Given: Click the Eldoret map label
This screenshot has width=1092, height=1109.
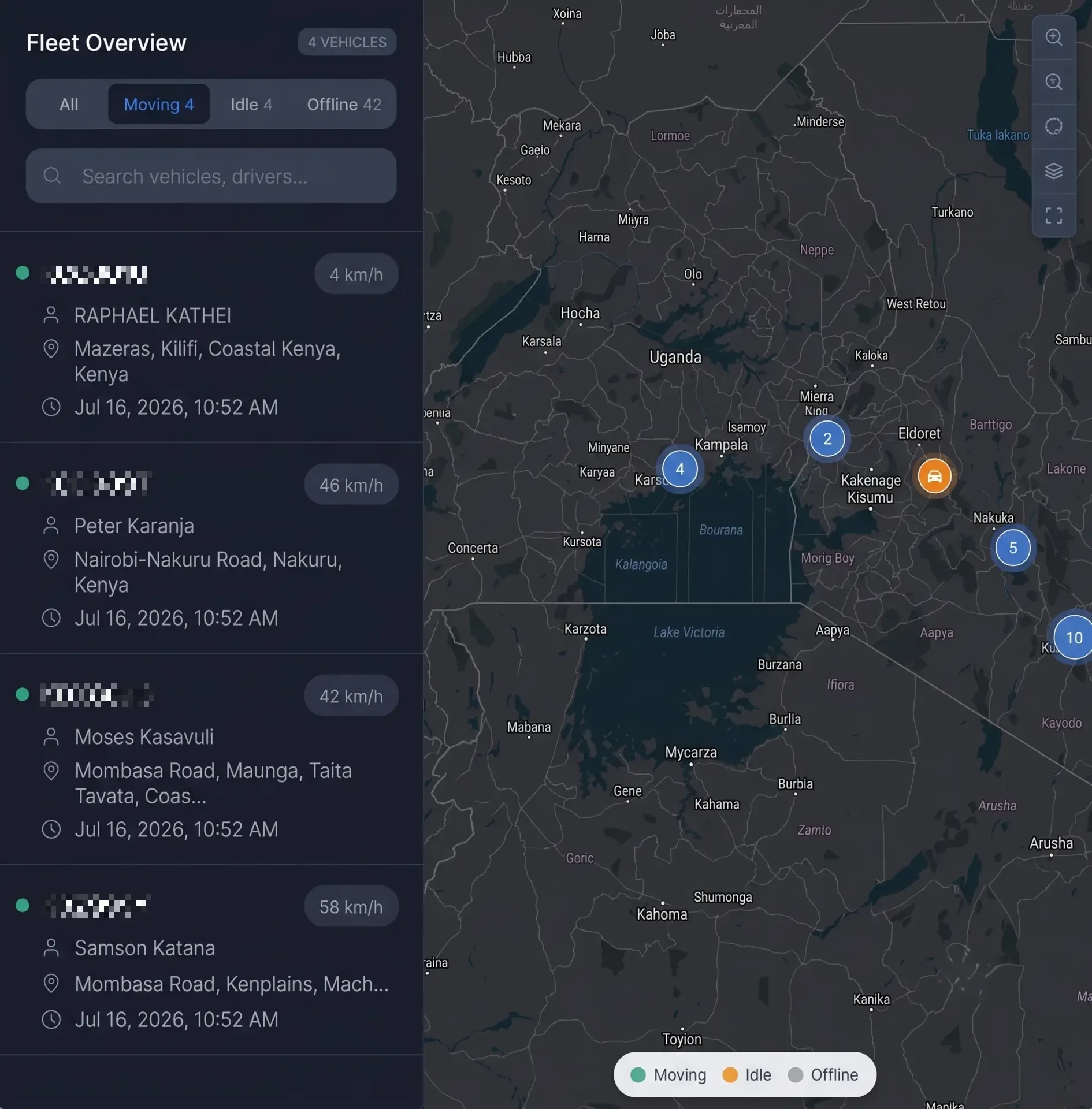Looking at the screenshot, I should click(x=919, y=434).
